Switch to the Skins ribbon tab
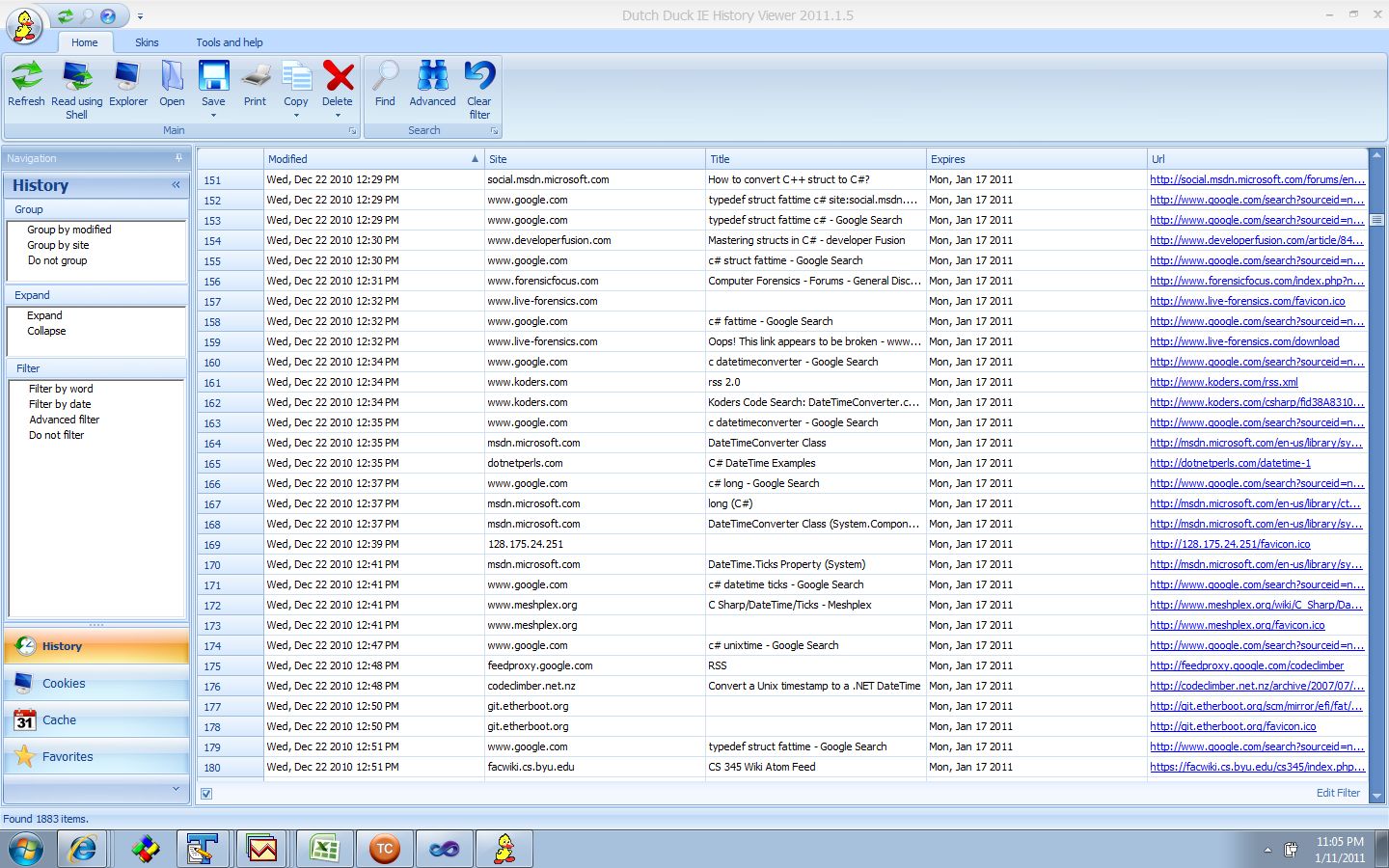This screenshot has width=1389, height=868. 147,42
